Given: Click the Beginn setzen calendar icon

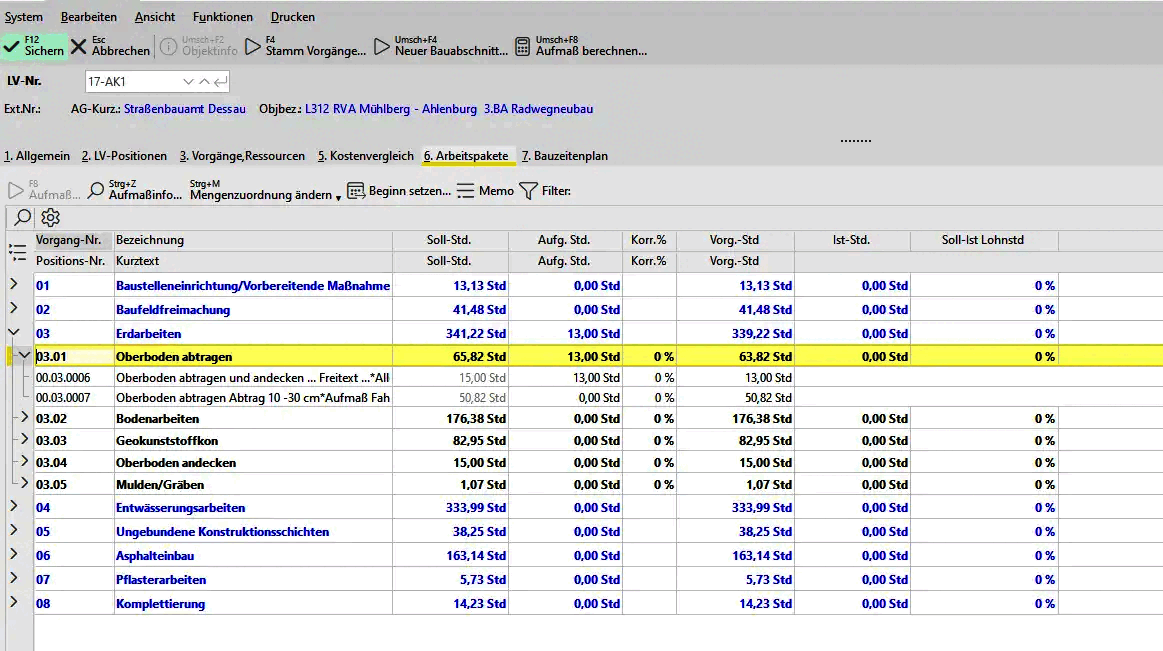Looking at the screenshot, I should point(355,190).
